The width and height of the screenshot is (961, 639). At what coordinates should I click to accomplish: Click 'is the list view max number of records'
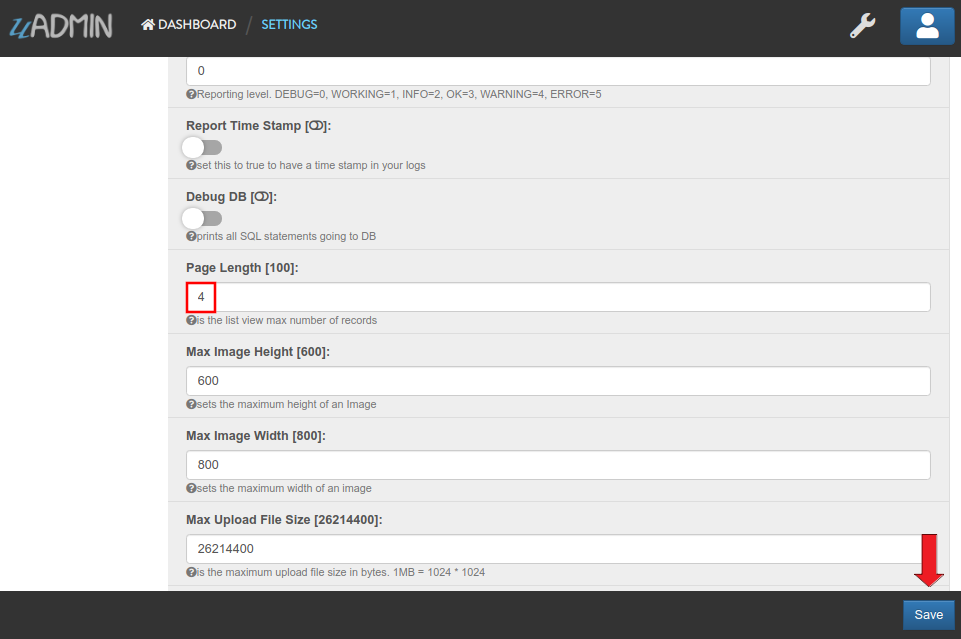click(286, 320)
